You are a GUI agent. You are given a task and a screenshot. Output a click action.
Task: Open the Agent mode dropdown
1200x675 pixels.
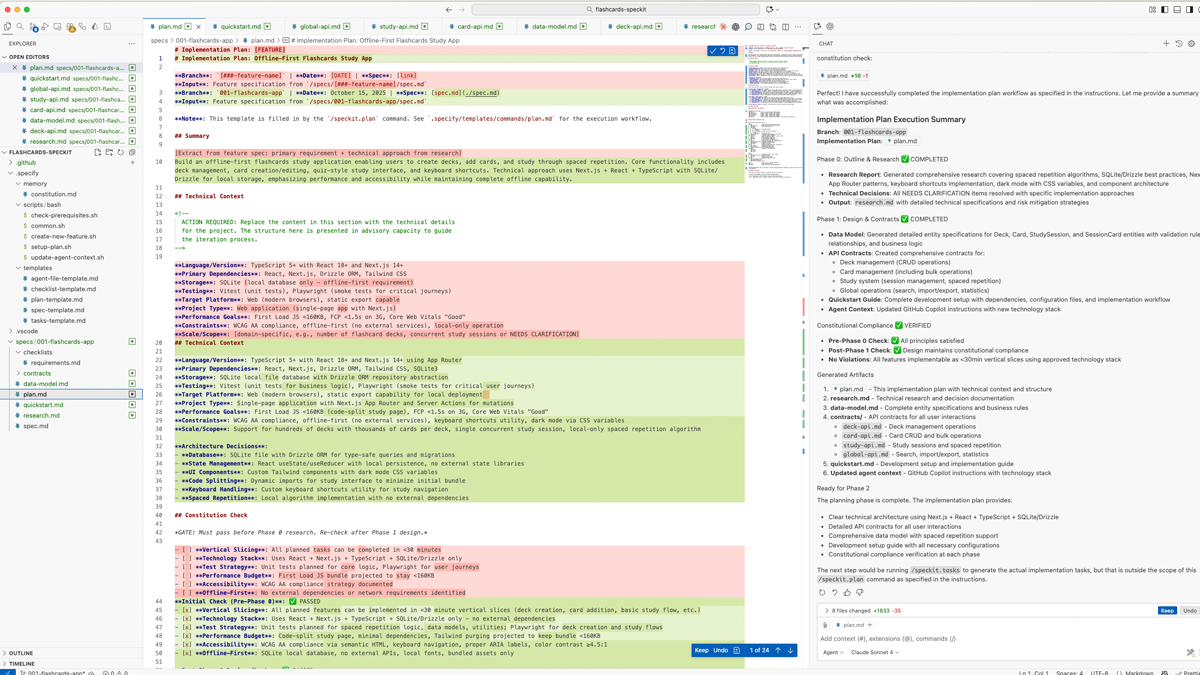coord(833,652)
